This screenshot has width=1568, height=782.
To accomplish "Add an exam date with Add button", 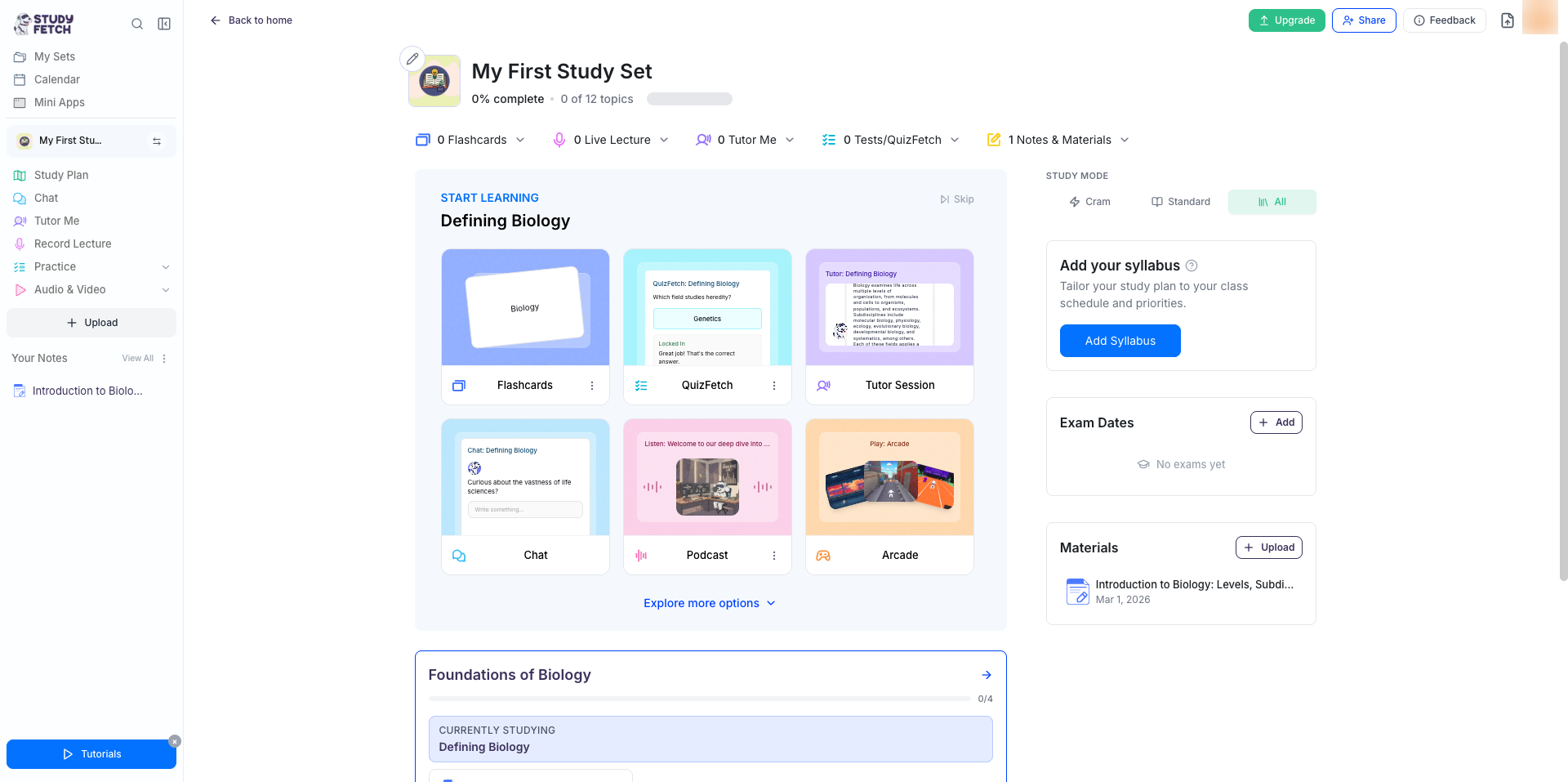I will click(x=1276, y=422).
